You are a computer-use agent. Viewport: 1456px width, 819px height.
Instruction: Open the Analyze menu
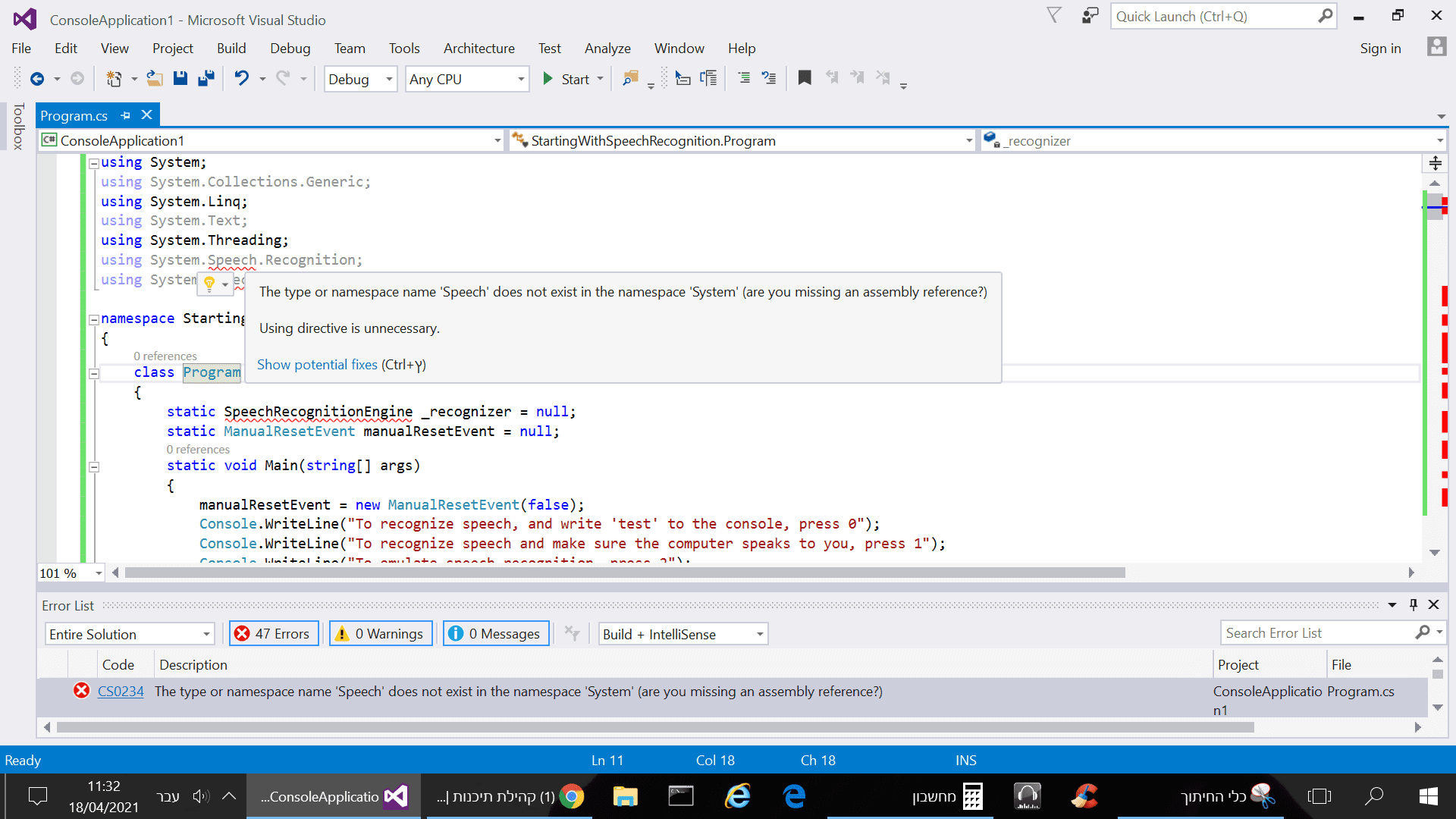tap(607, 49)
